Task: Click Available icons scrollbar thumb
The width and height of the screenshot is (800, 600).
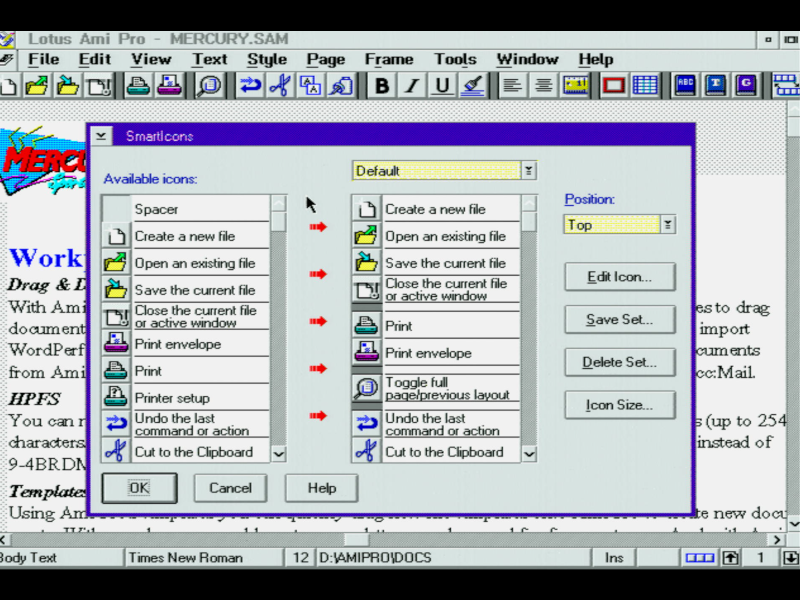Action: (x=279, y=222)
